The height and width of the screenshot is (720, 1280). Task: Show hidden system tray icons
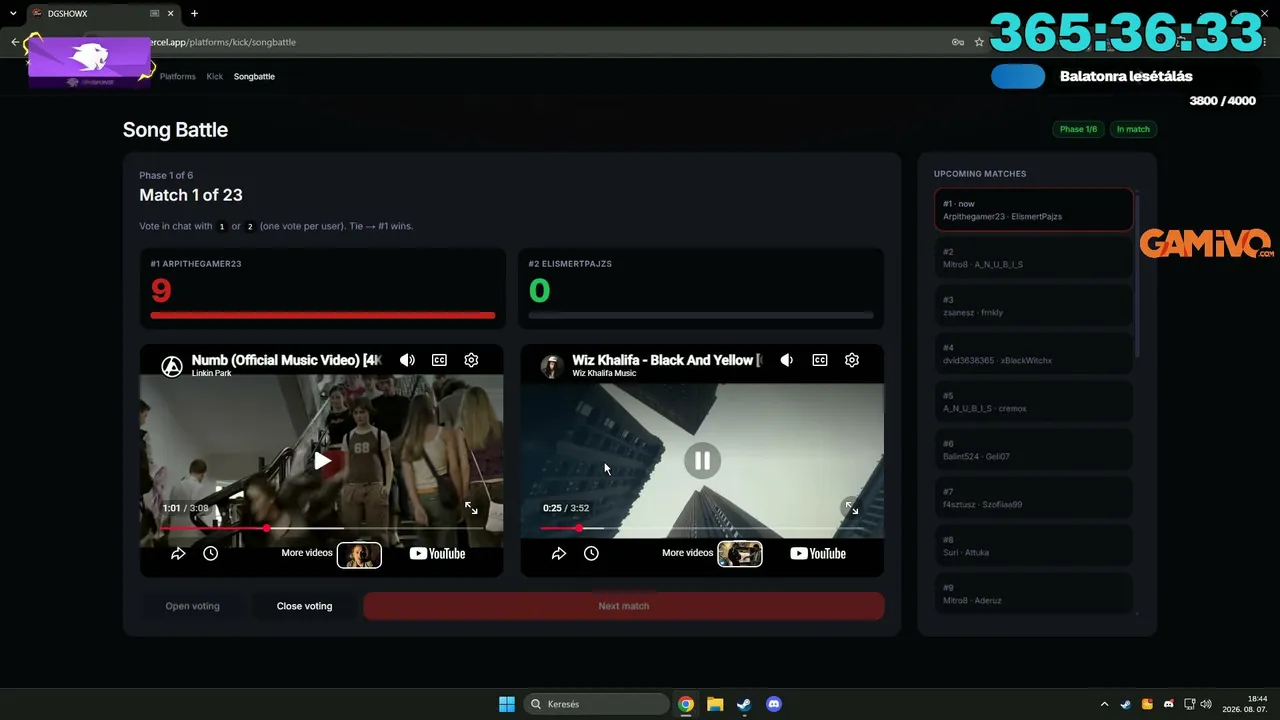[1104, 704]
